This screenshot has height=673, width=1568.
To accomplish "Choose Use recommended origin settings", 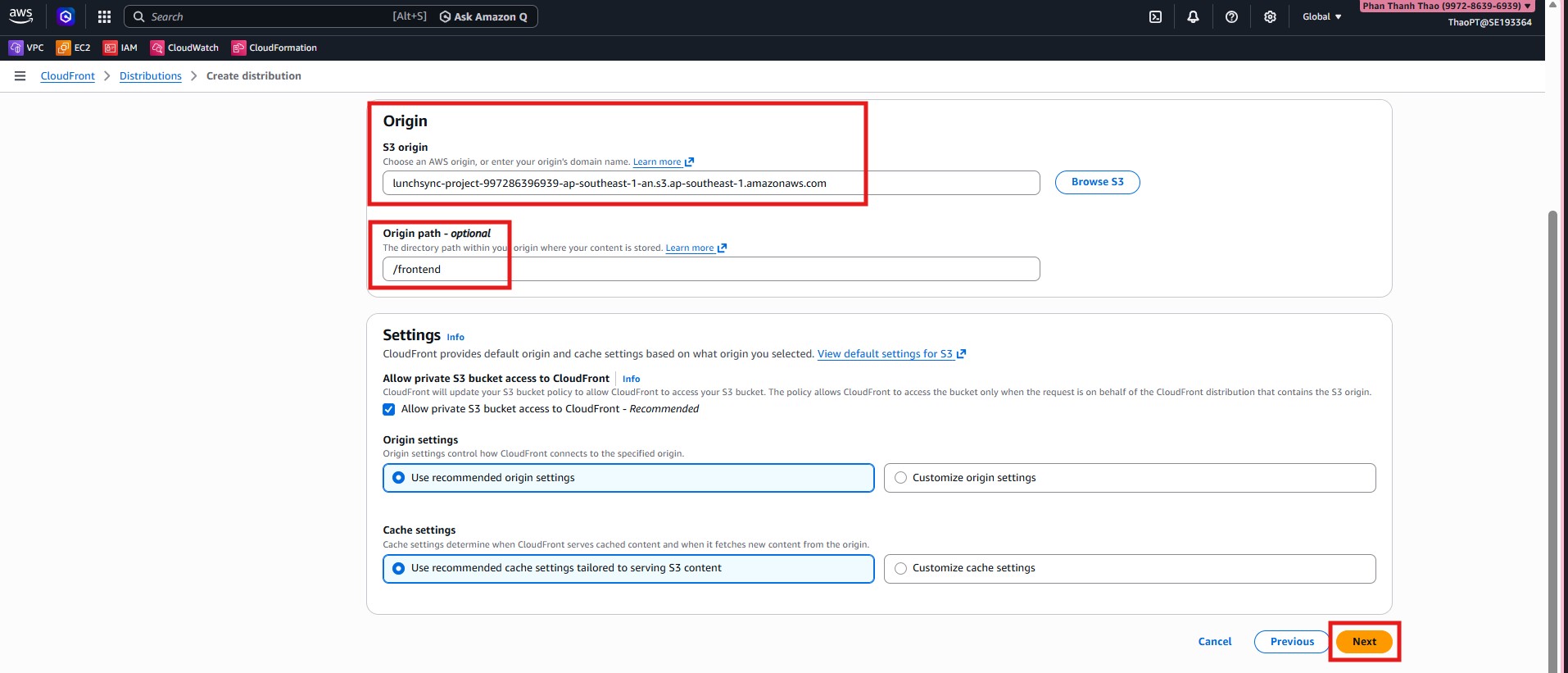I will (x=399, y=478).
